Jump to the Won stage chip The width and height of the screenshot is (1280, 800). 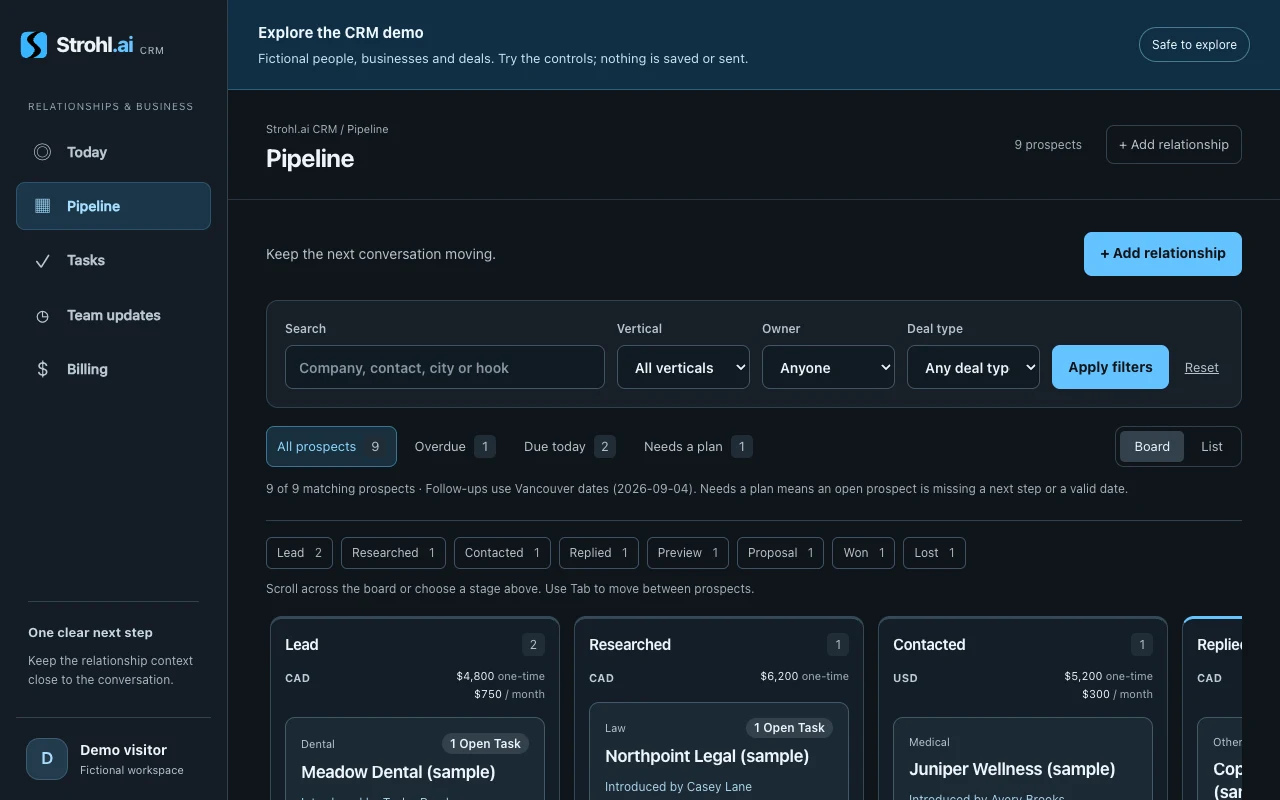pyautogui.click(x=863, y=553)
